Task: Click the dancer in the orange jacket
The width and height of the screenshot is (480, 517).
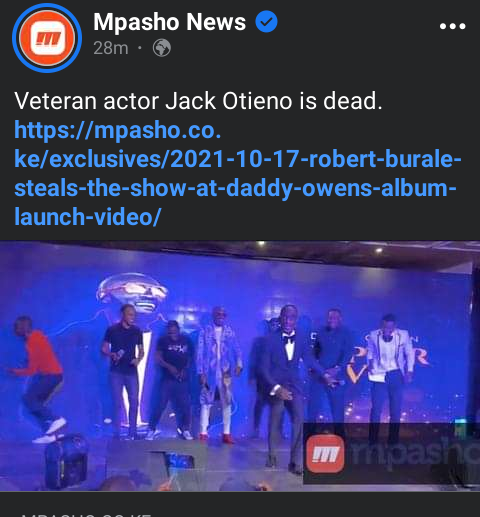Action: click(37, 378)
